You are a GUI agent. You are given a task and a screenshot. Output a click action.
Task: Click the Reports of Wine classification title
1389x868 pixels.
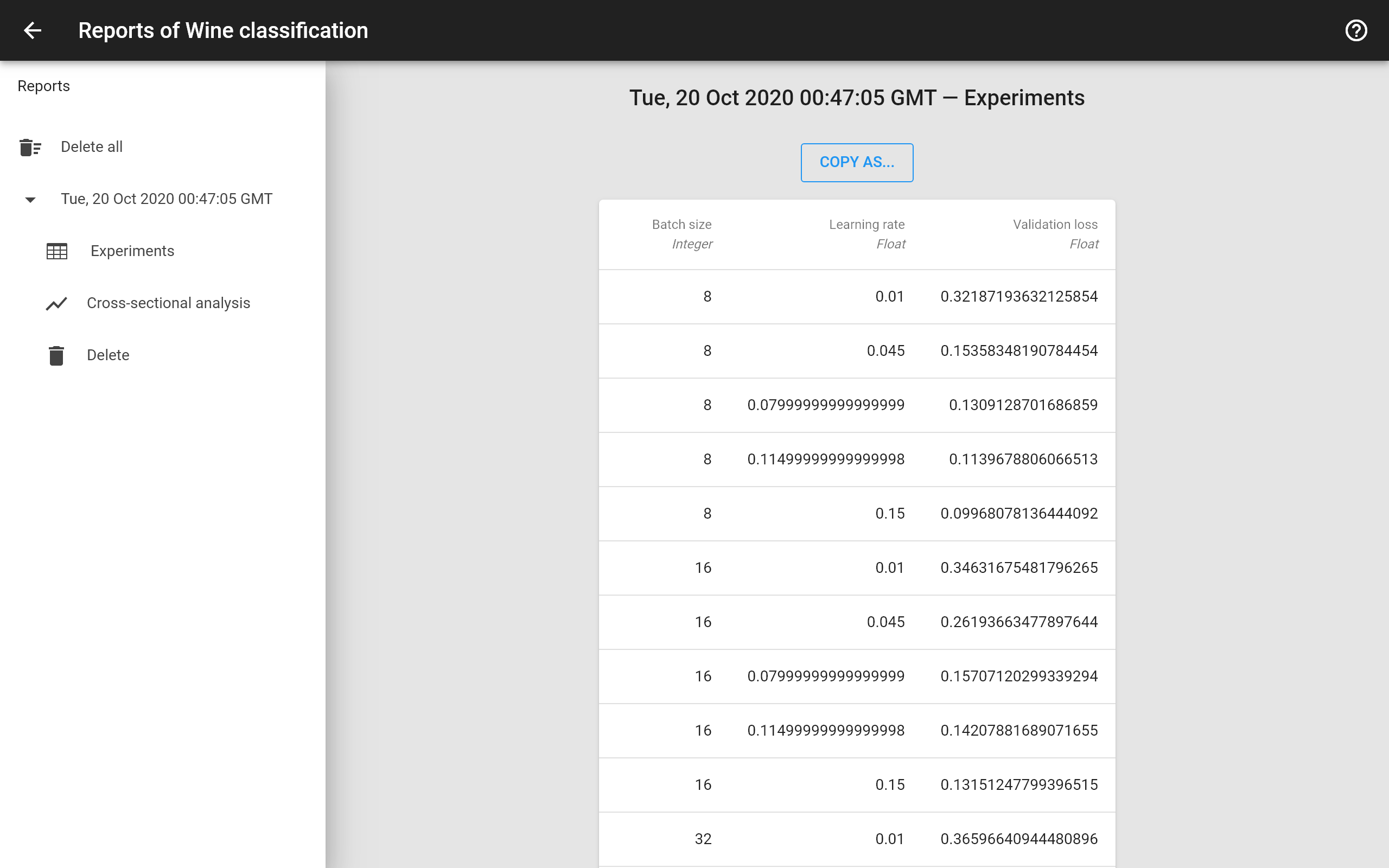tap(224, 30)
